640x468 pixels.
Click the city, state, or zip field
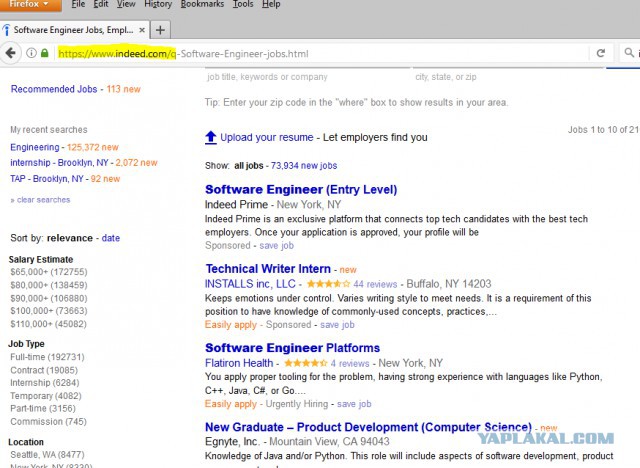[x=508, y=77]
